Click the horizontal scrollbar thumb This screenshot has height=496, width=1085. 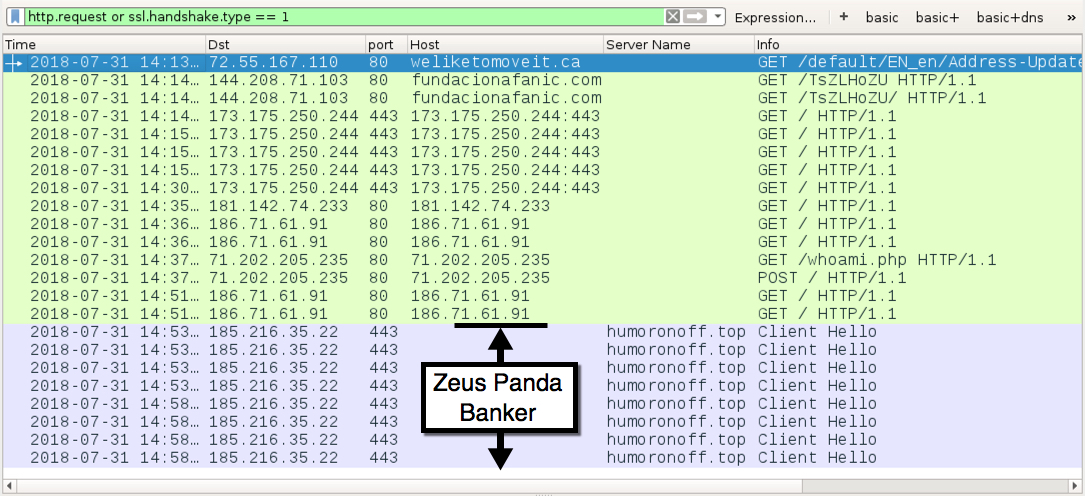coord(410,486)
